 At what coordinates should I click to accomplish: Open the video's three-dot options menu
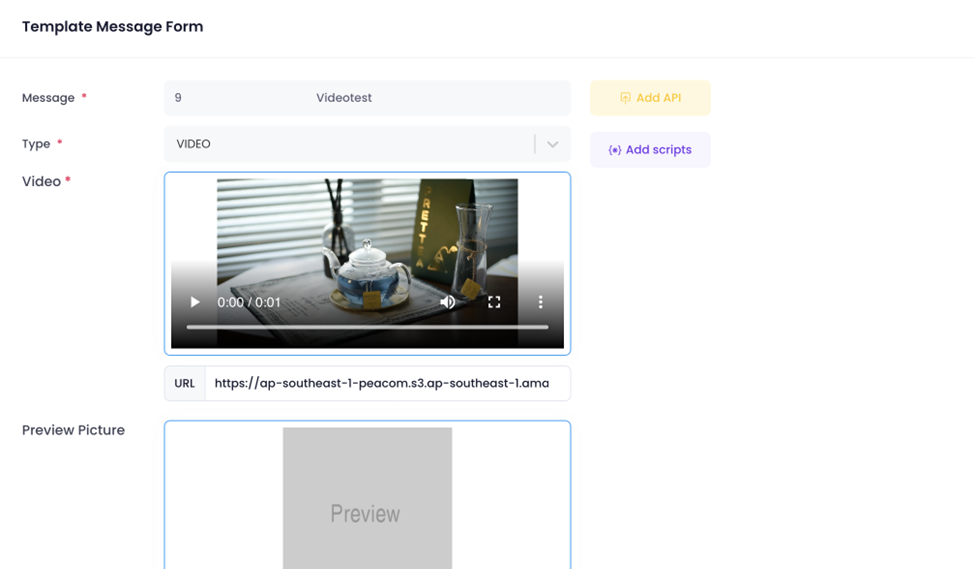point(540,302)
